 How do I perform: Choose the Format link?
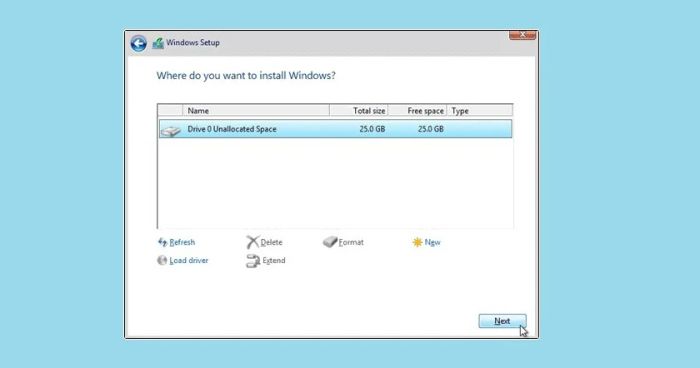click(351, 242)
